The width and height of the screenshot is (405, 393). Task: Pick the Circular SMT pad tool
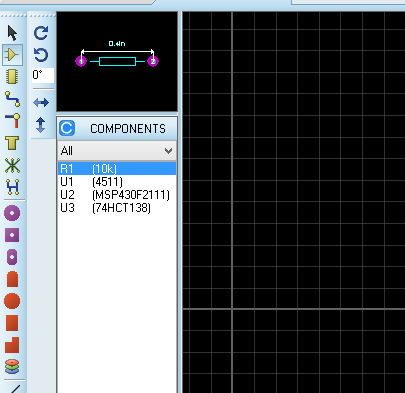(12, 301)
